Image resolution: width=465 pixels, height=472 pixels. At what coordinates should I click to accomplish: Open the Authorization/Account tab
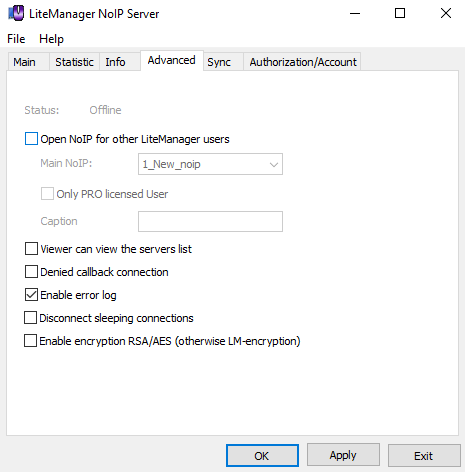pyautogui.click(x=302, y=62)
